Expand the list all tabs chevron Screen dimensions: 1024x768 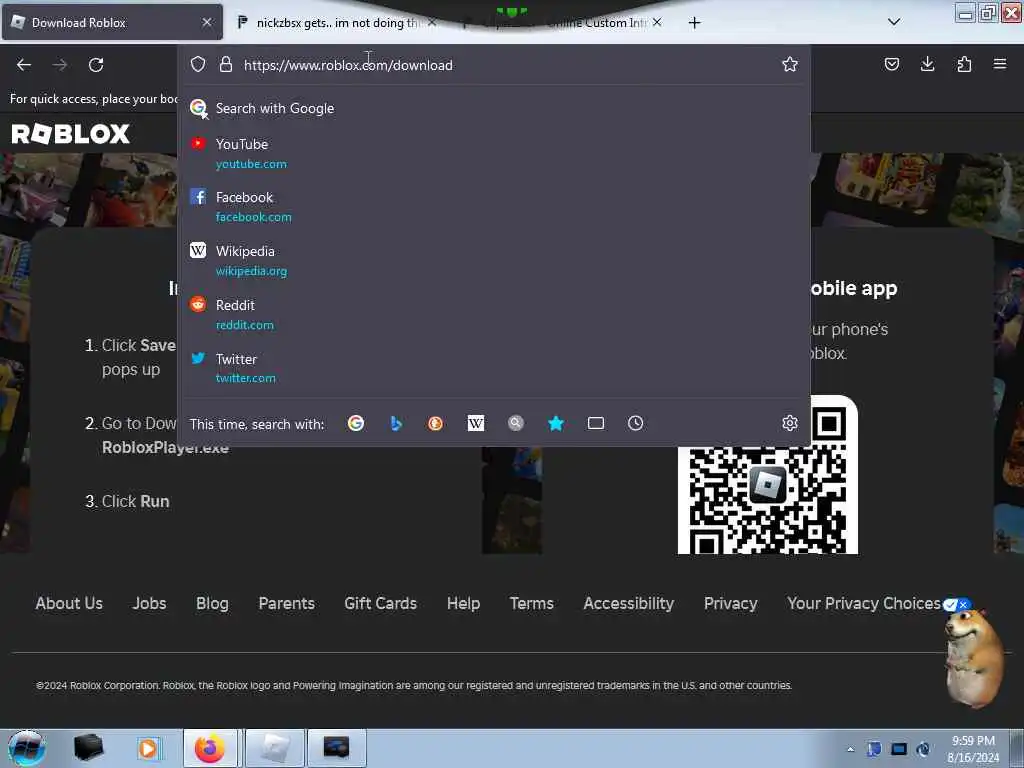point(894,22)
